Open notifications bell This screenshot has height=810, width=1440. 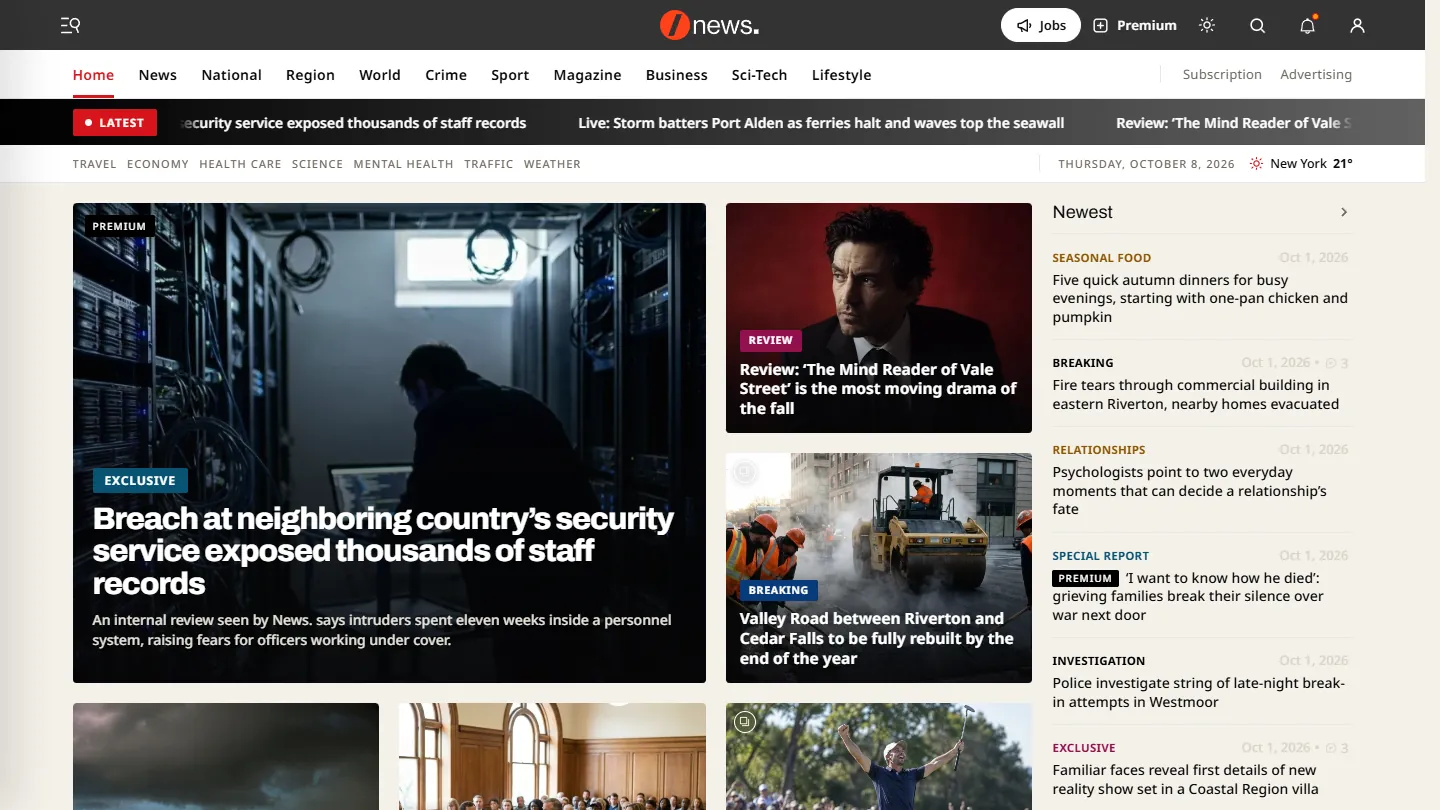click(1308, 25)
